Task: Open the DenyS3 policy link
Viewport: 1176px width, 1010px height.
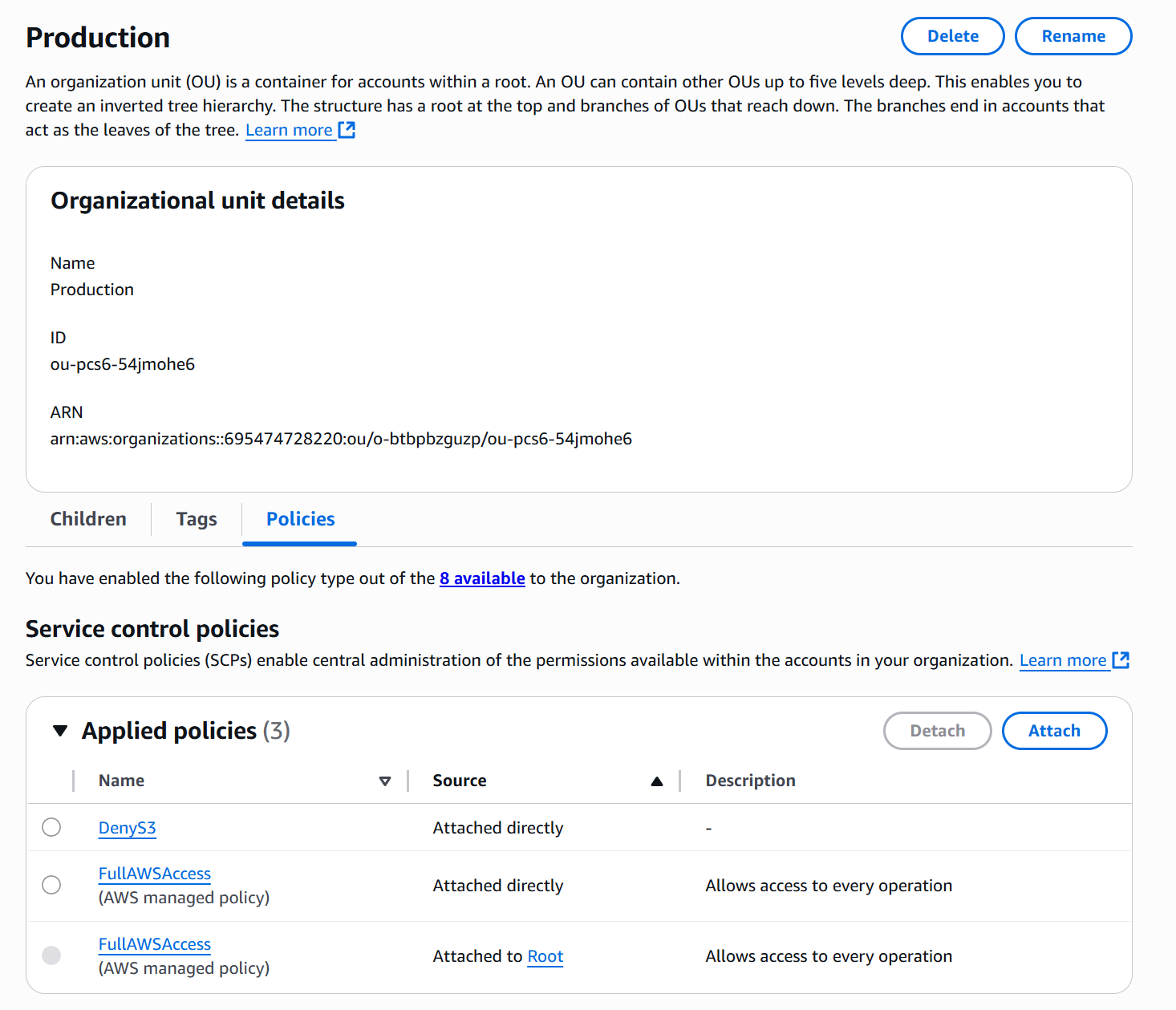Action: point(127,828)
